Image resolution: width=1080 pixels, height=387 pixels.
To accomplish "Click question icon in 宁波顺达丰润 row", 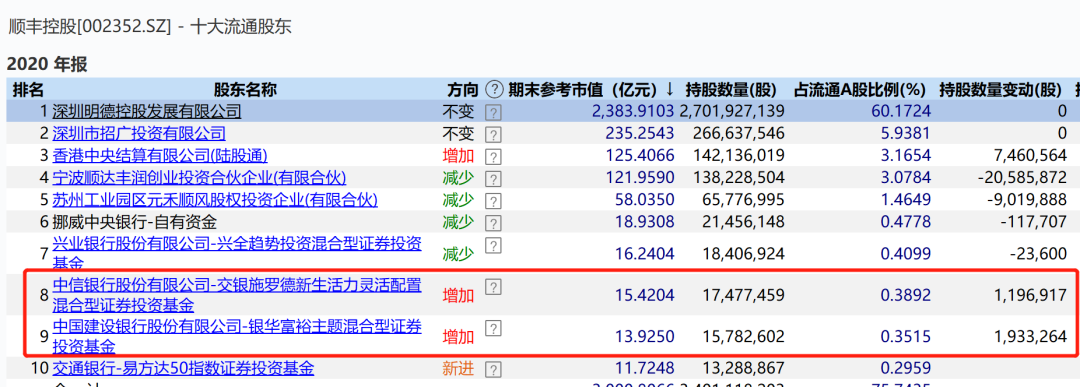I will (493, 179).
